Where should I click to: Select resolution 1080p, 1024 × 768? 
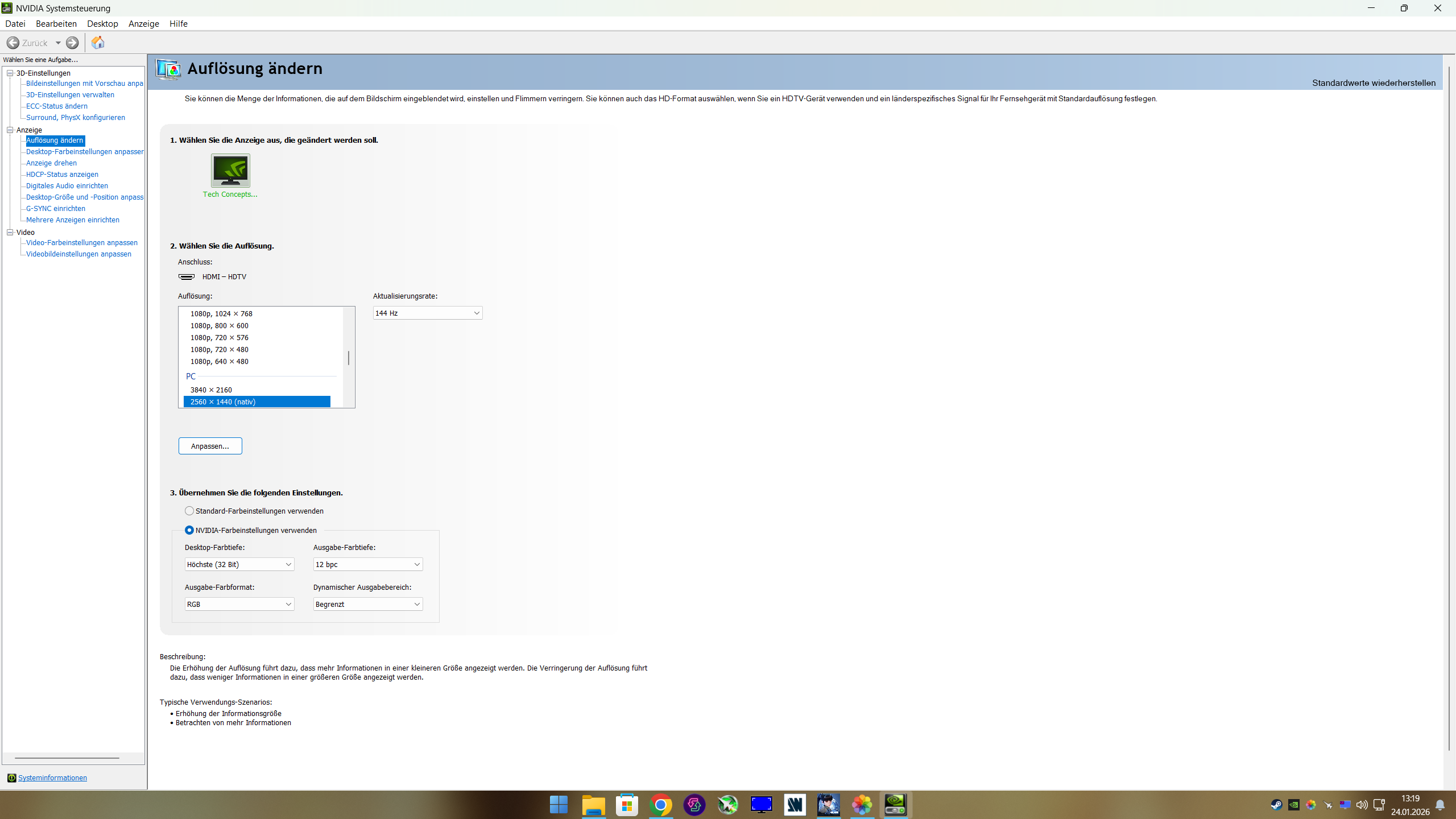221,313
